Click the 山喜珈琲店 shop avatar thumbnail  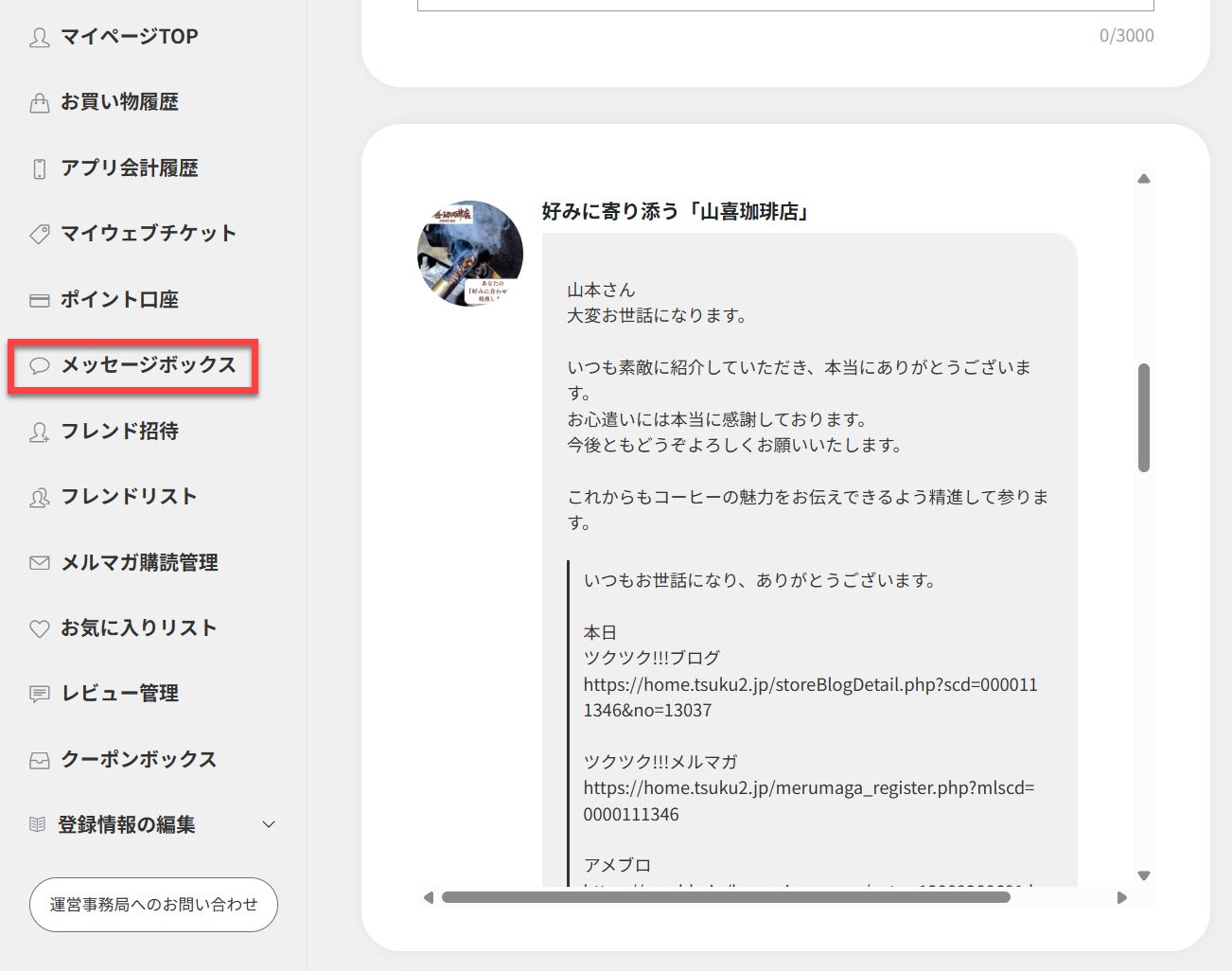[x=470, y=254]
